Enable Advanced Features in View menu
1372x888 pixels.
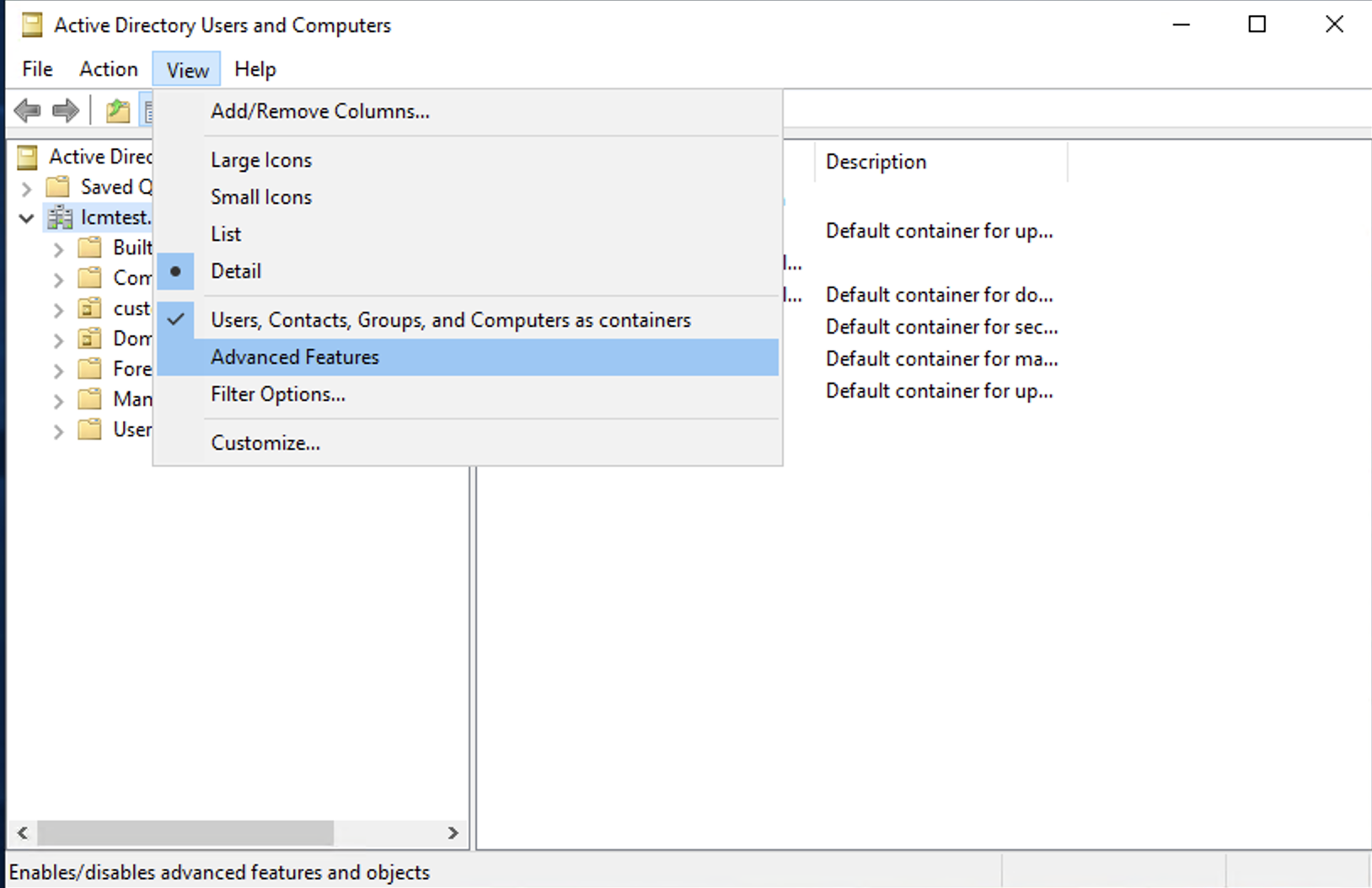pos(295,357)
